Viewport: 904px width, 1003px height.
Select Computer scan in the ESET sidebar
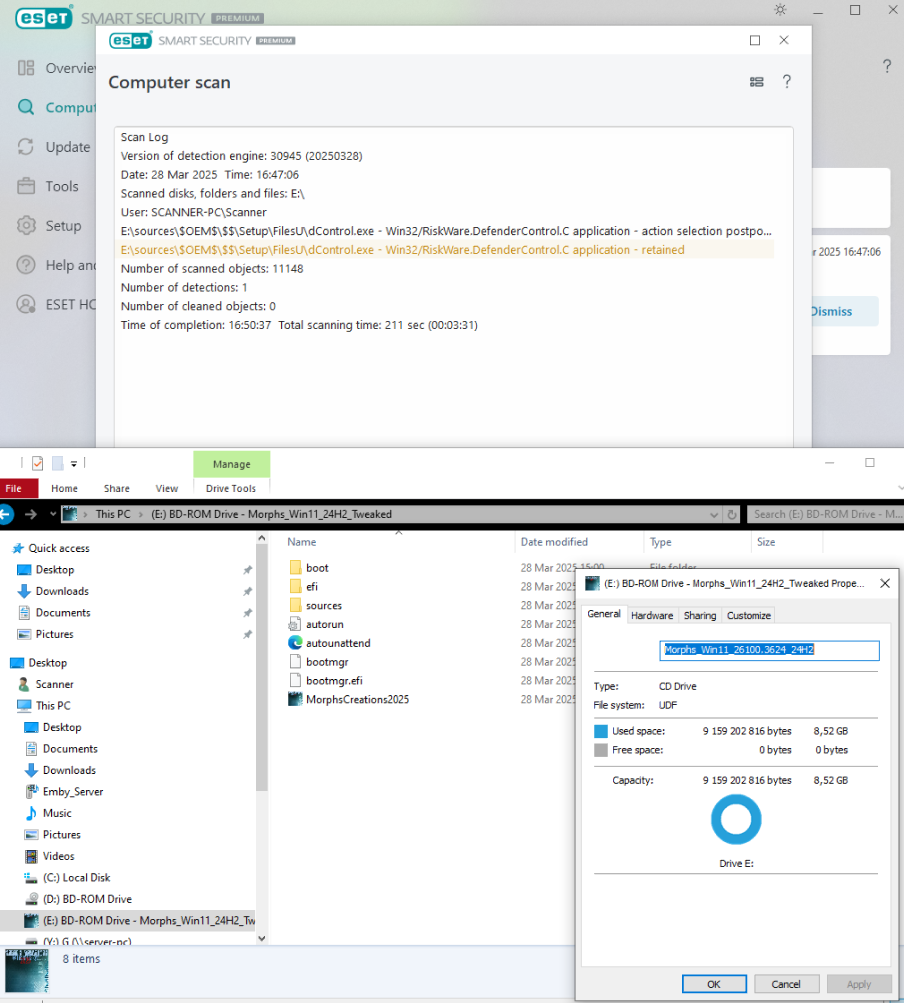tap(56, 107)
